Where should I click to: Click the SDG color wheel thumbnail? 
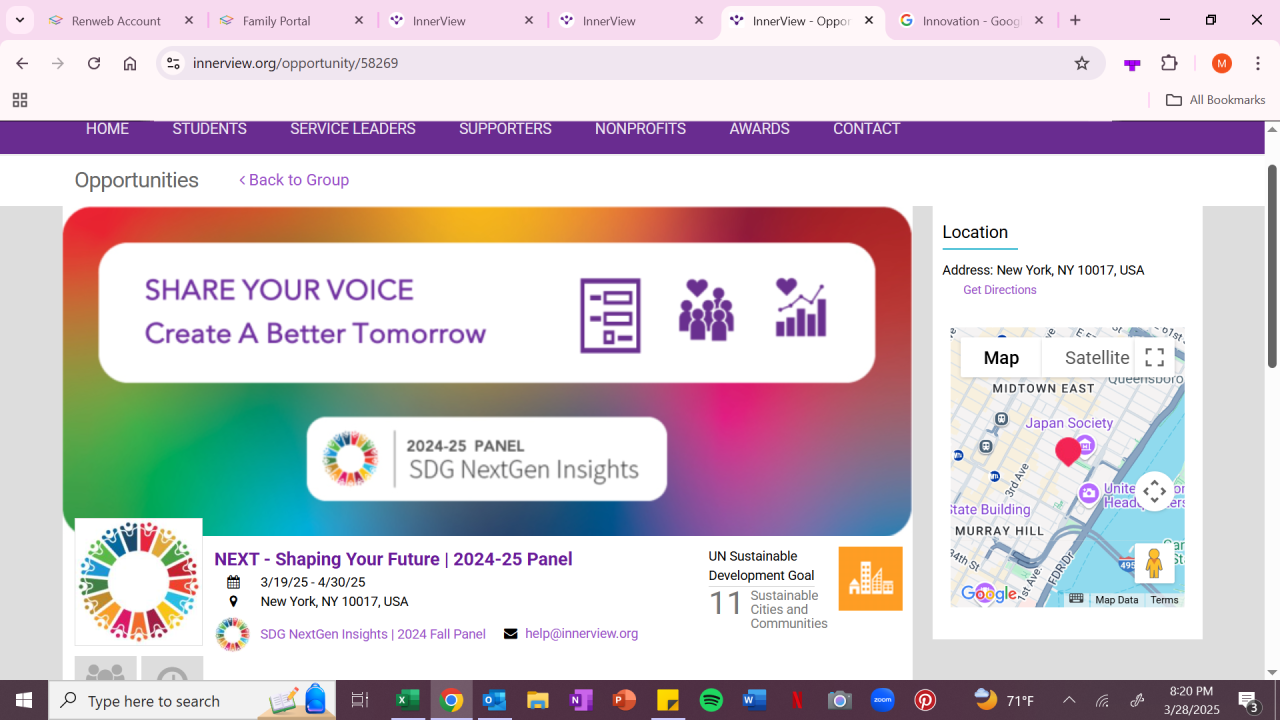point(139,582)
